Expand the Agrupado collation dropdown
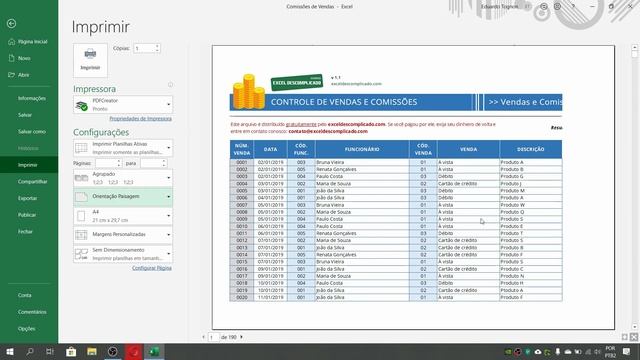The height and width of the screenshot is (360, 640). tap(123, 178)
